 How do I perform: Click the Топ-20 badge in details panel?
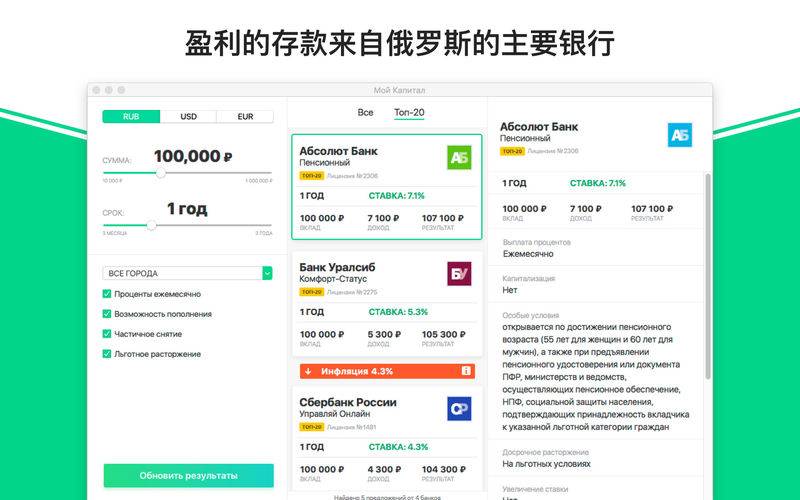(512, 151)
